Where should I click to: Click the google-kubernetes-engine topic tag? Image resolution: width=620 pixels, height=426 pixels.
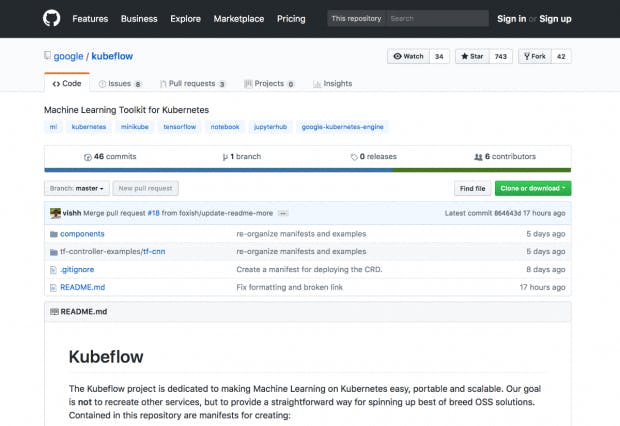click(343, 127)
